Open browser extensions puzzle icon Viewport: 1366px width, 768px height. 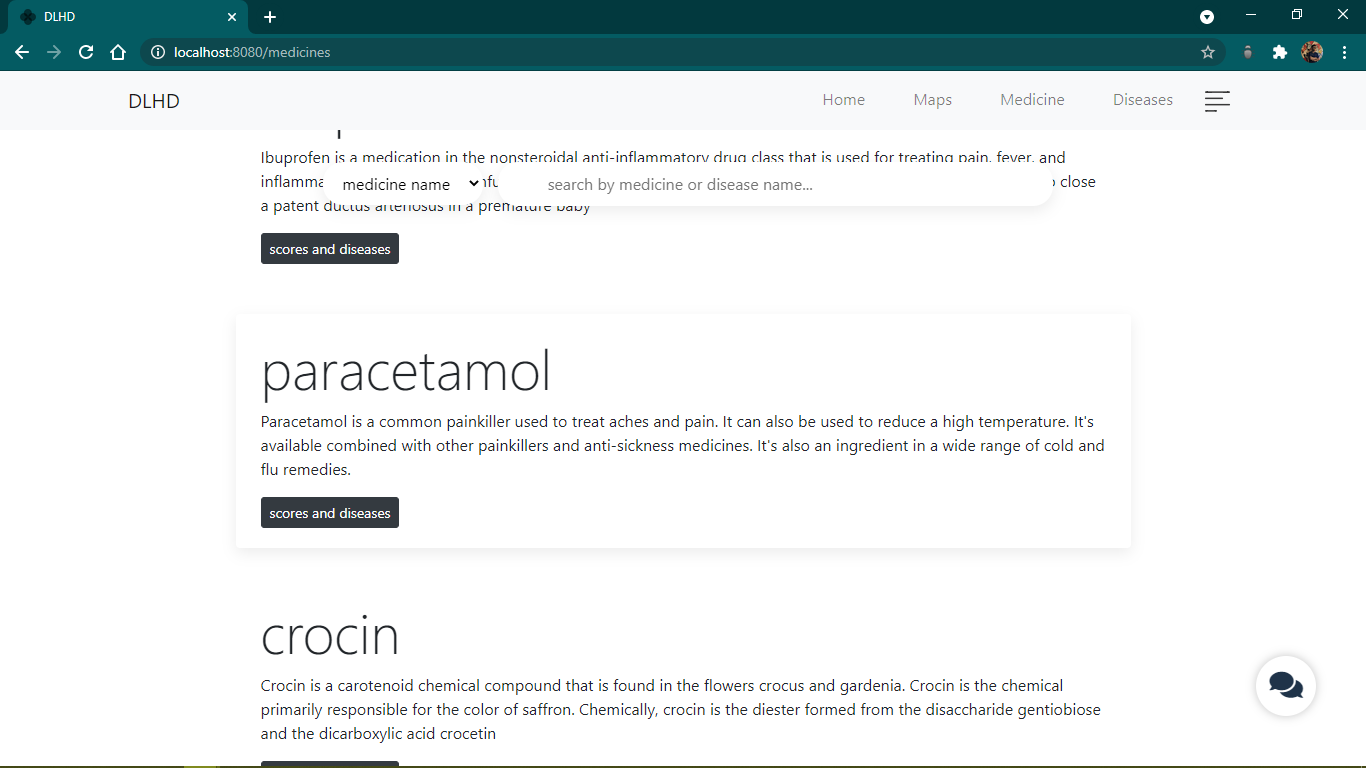tap(1280, 52)
